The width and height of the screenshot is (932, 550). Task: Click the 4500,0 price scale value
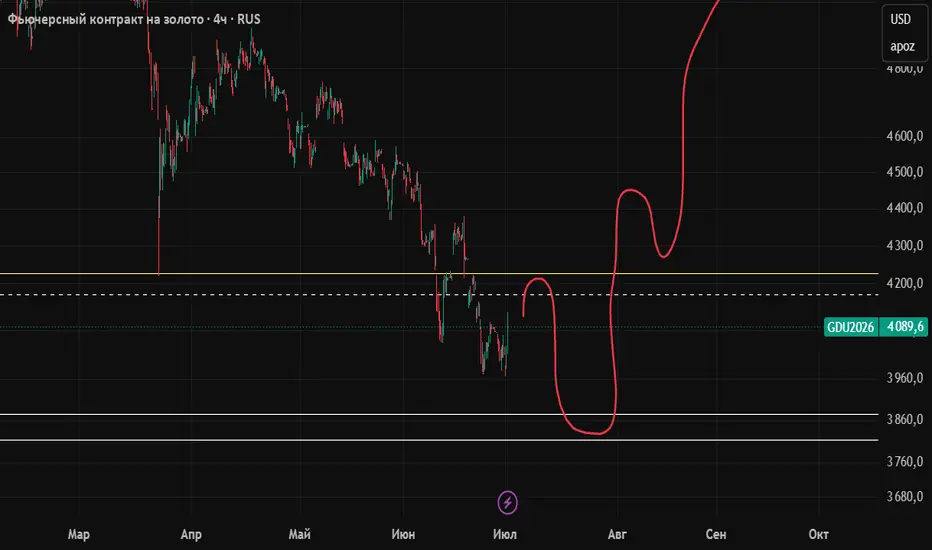click(905, 172)
